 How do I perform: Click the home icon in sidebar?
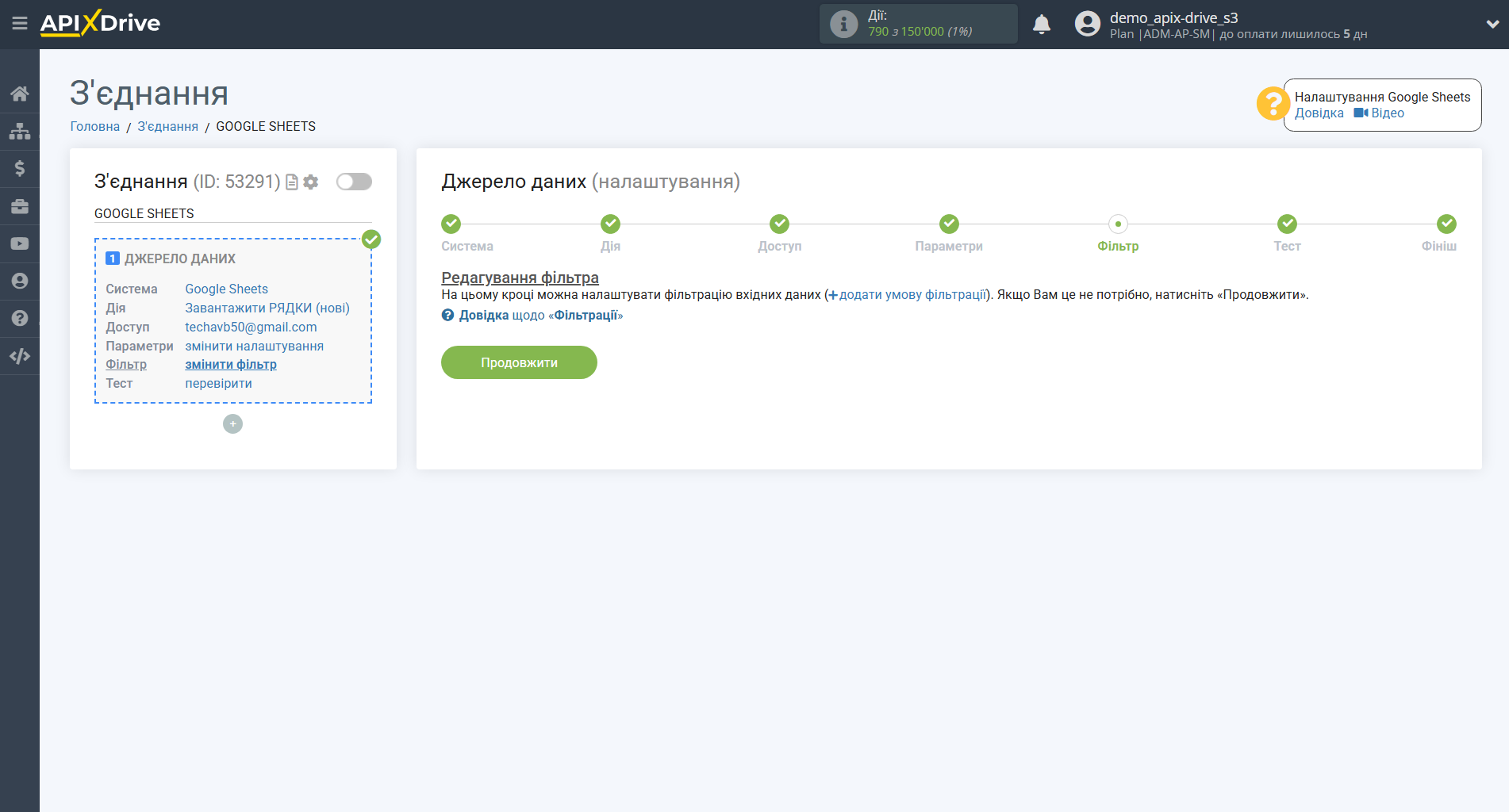[20, 94]
